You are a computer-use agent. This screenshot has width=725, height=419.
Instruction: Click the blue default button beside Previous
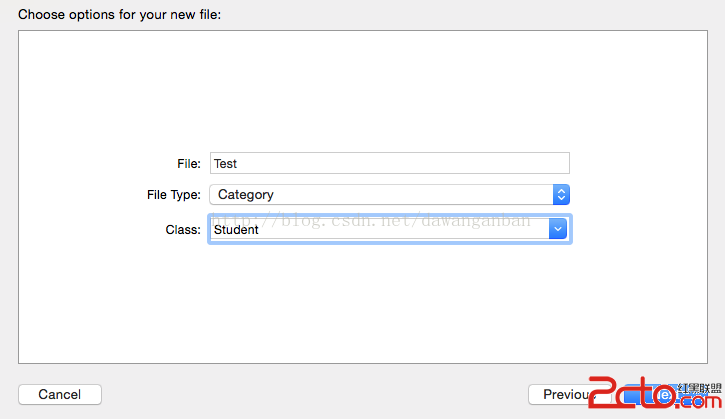(666, 394)
